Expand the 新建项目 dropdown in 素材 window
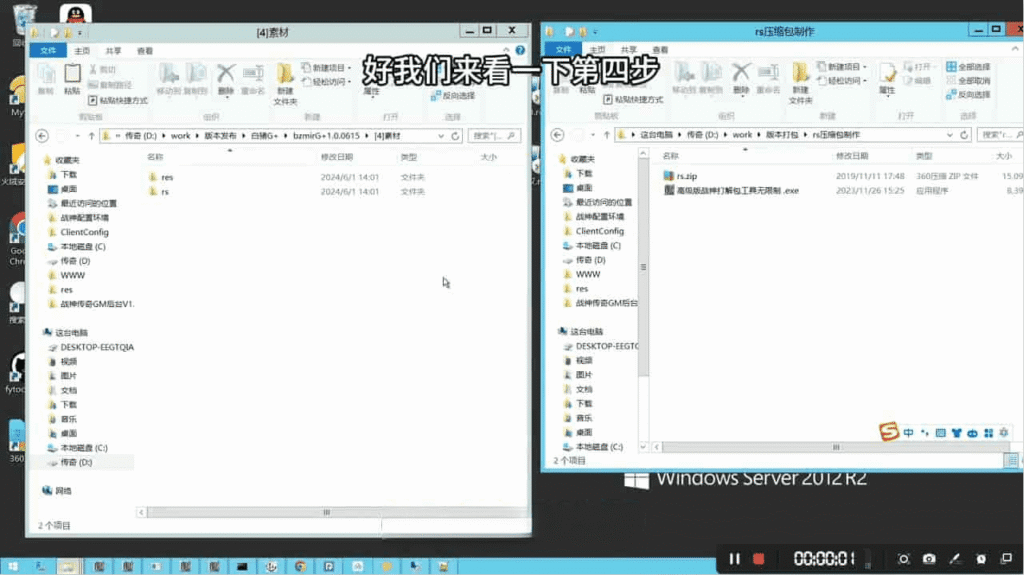 [x=349, y=68]
